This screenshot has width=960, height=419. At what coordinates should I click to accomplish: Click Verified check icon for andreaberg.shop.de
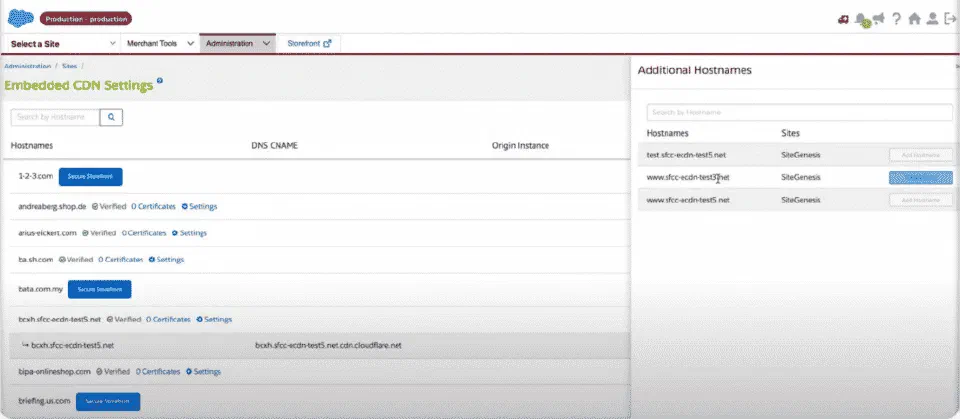coord(95,206)
